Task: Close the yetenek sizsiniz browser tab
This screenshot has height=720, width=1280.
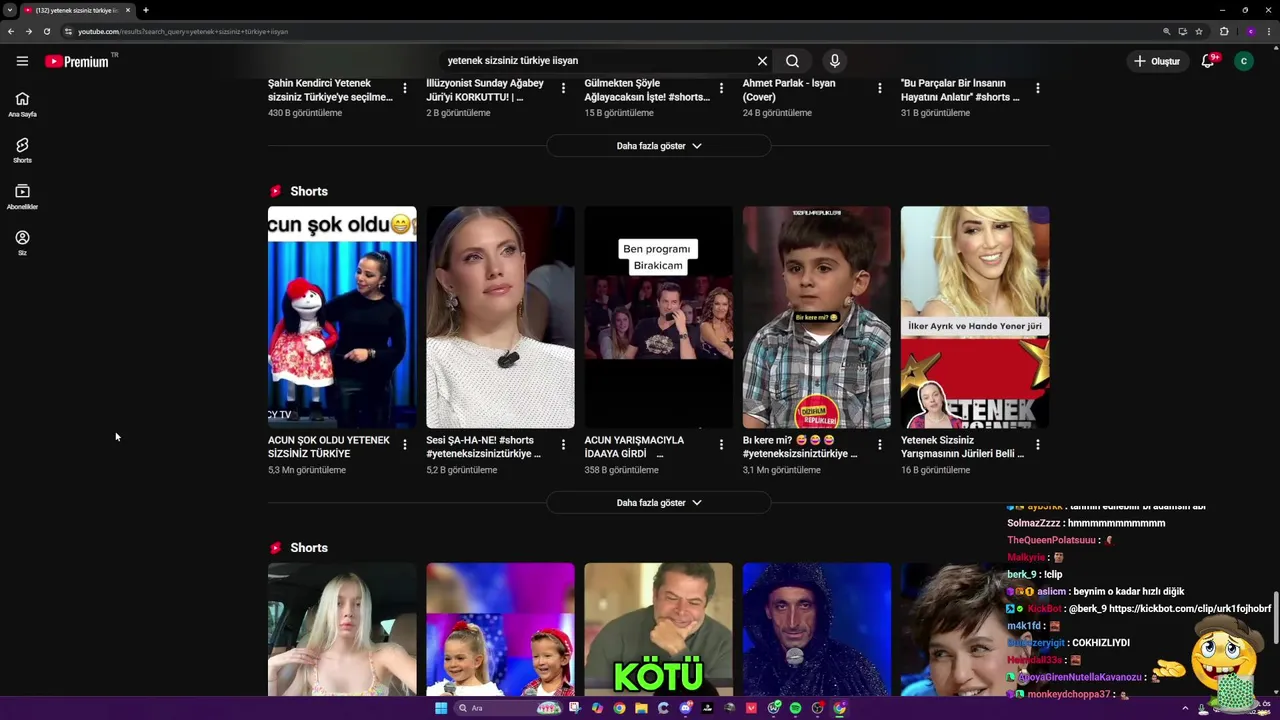Action: coord(127,10)
